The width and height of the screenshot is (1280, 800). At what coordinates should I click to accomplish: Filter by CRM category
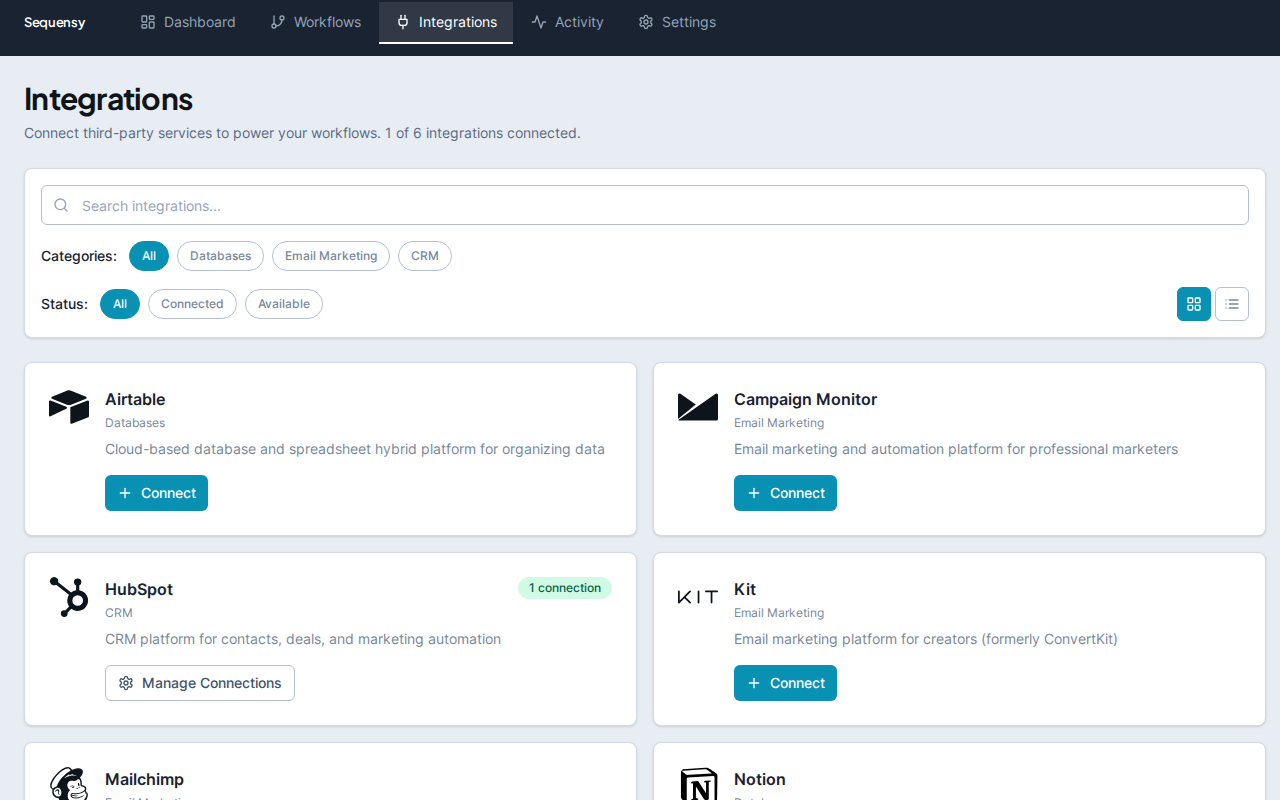coord(425,256)
